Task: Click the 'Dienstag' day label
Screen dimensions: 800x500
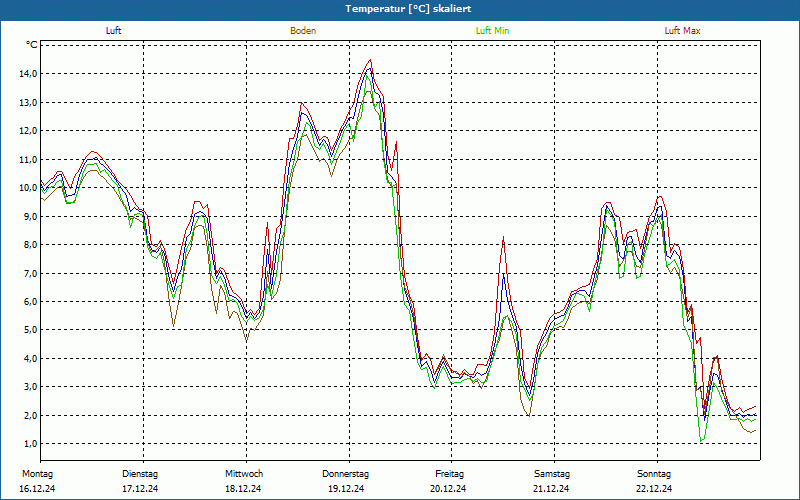Action: point(140,474)
